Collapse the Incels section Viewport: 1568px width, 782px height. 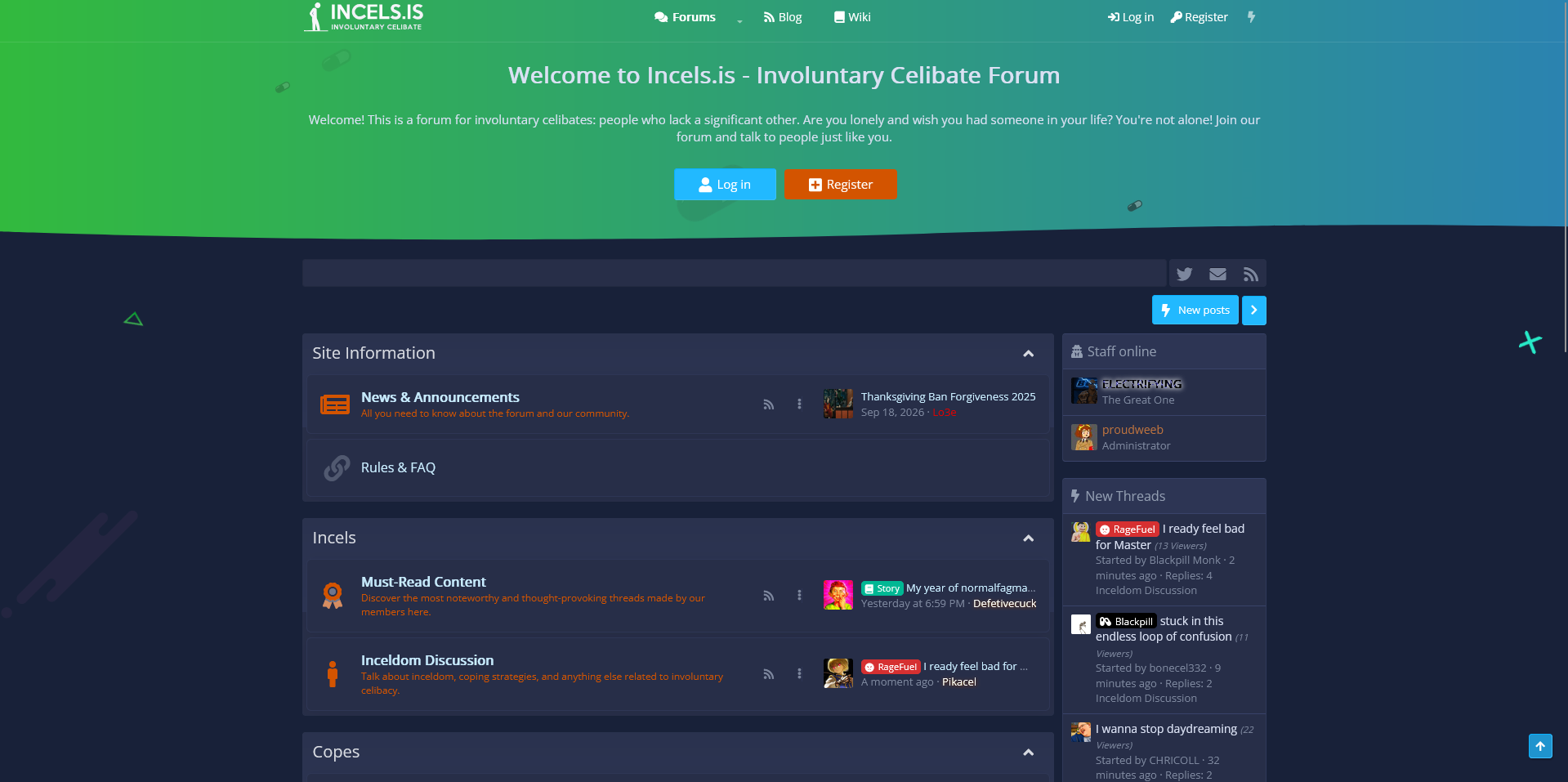[x=1028, y=538]
